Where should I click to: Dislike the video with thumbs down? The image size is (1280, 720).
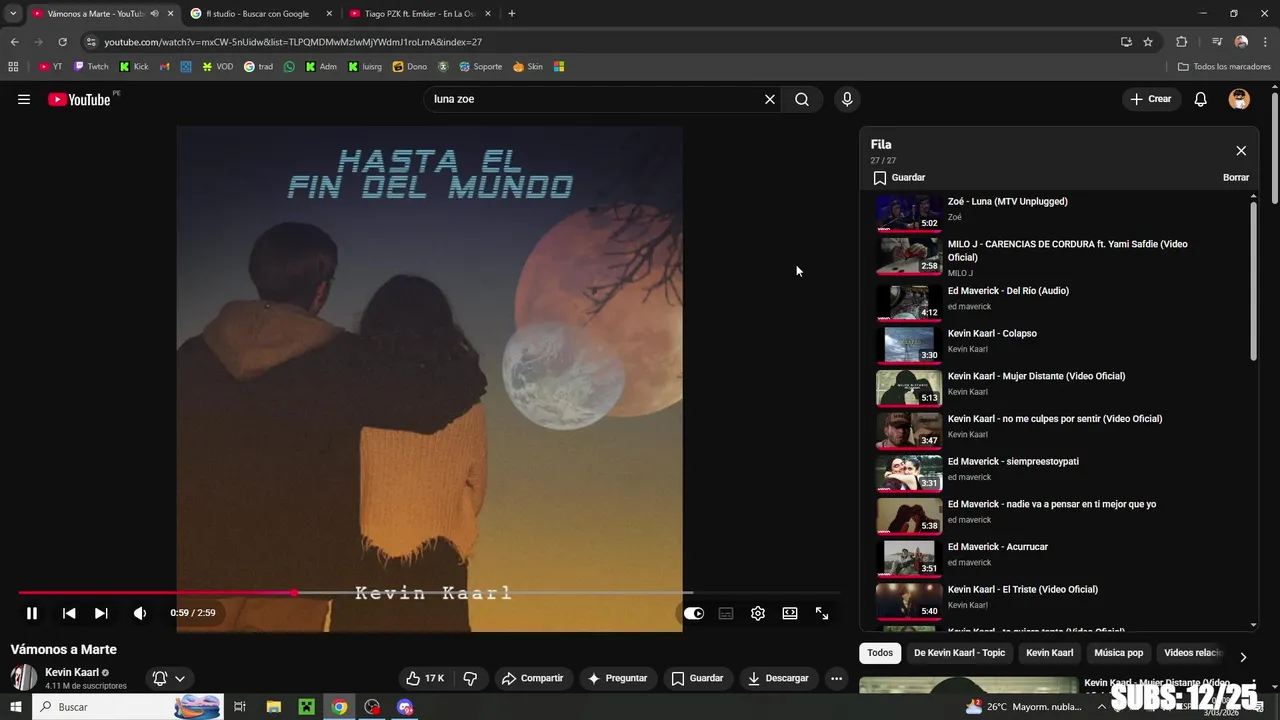point(470,678)
